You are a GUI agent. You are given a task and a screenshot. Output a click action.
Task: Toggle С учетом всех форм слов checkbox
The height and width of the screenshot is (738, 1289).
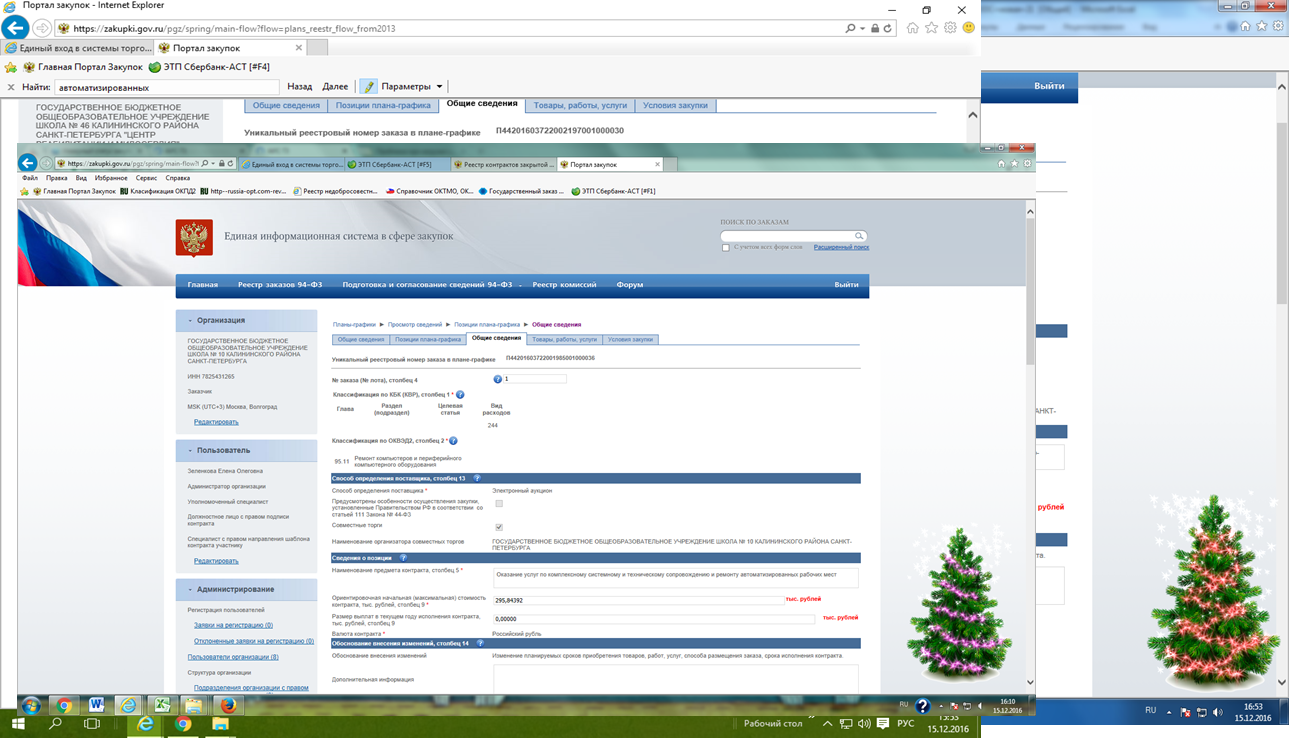tap(726, 247)
